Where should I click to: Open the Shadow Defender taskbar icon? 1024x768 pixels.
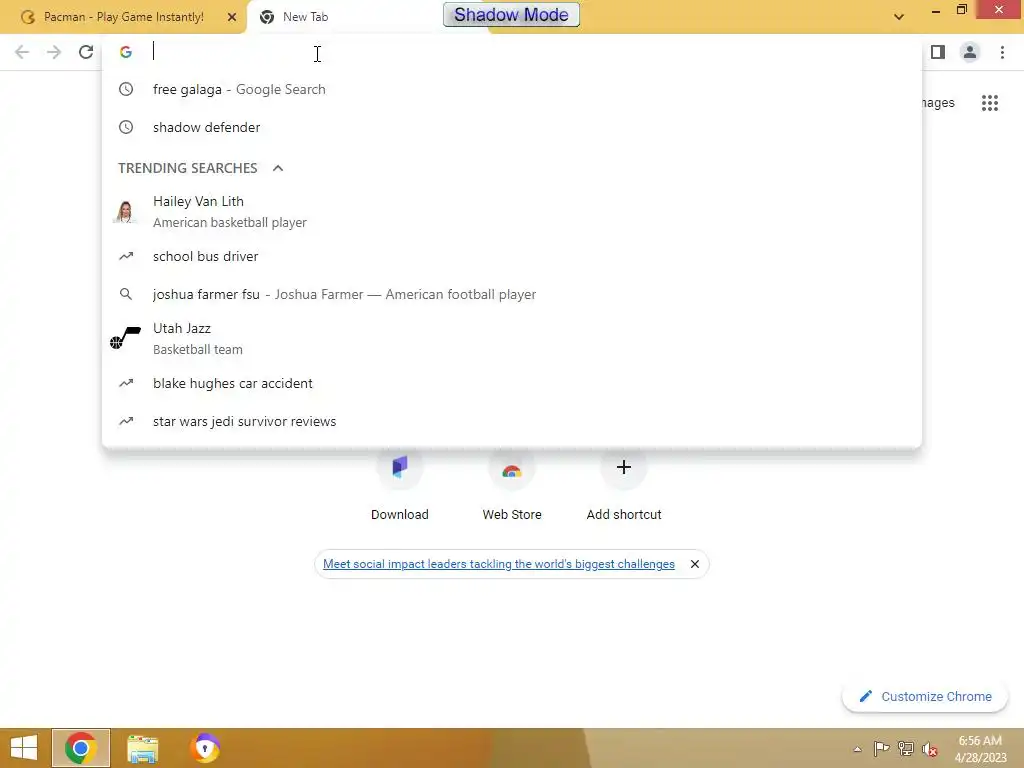pos(205,748)
